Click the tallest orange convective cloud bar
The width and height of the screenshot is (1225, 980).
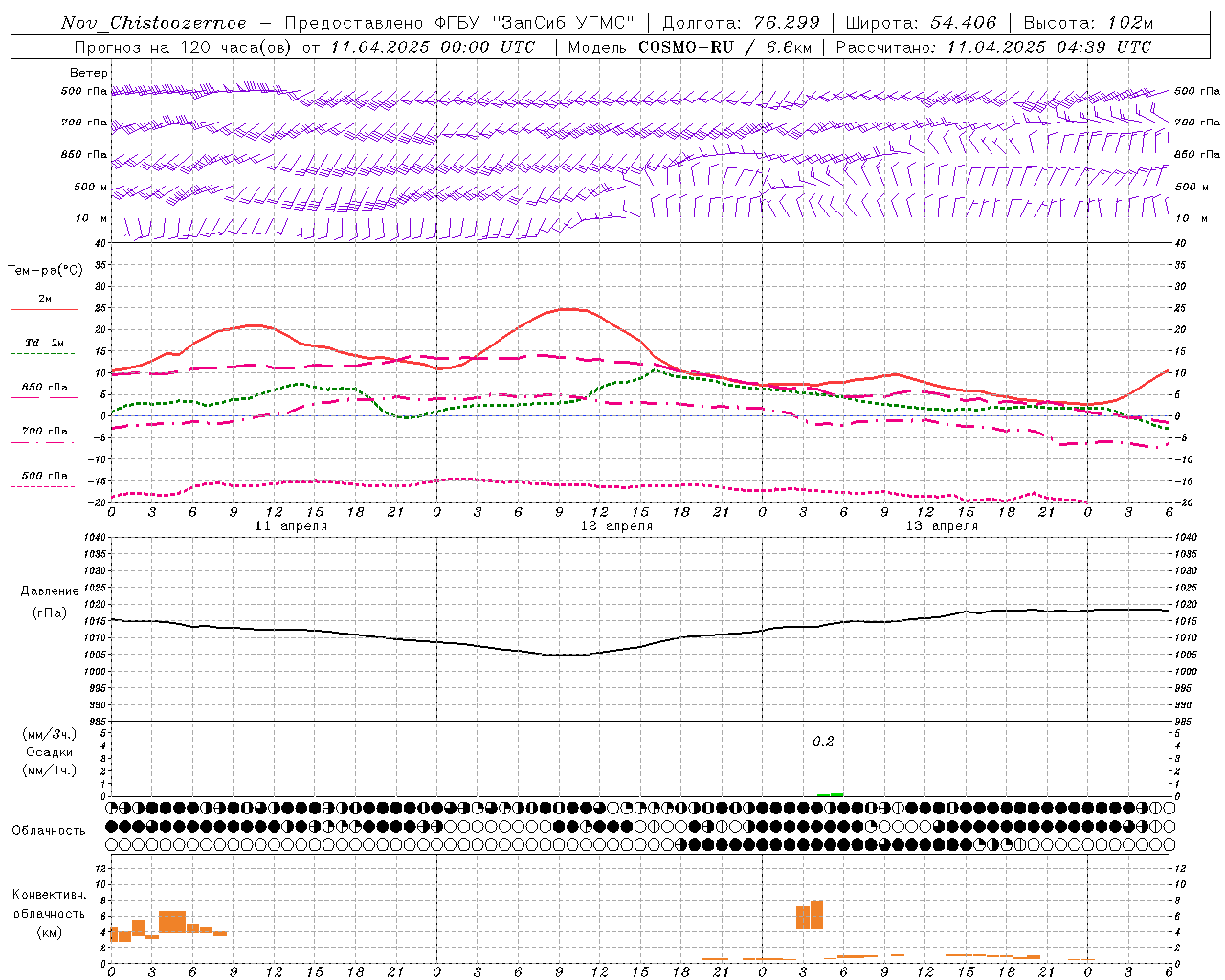pos(816,914)
